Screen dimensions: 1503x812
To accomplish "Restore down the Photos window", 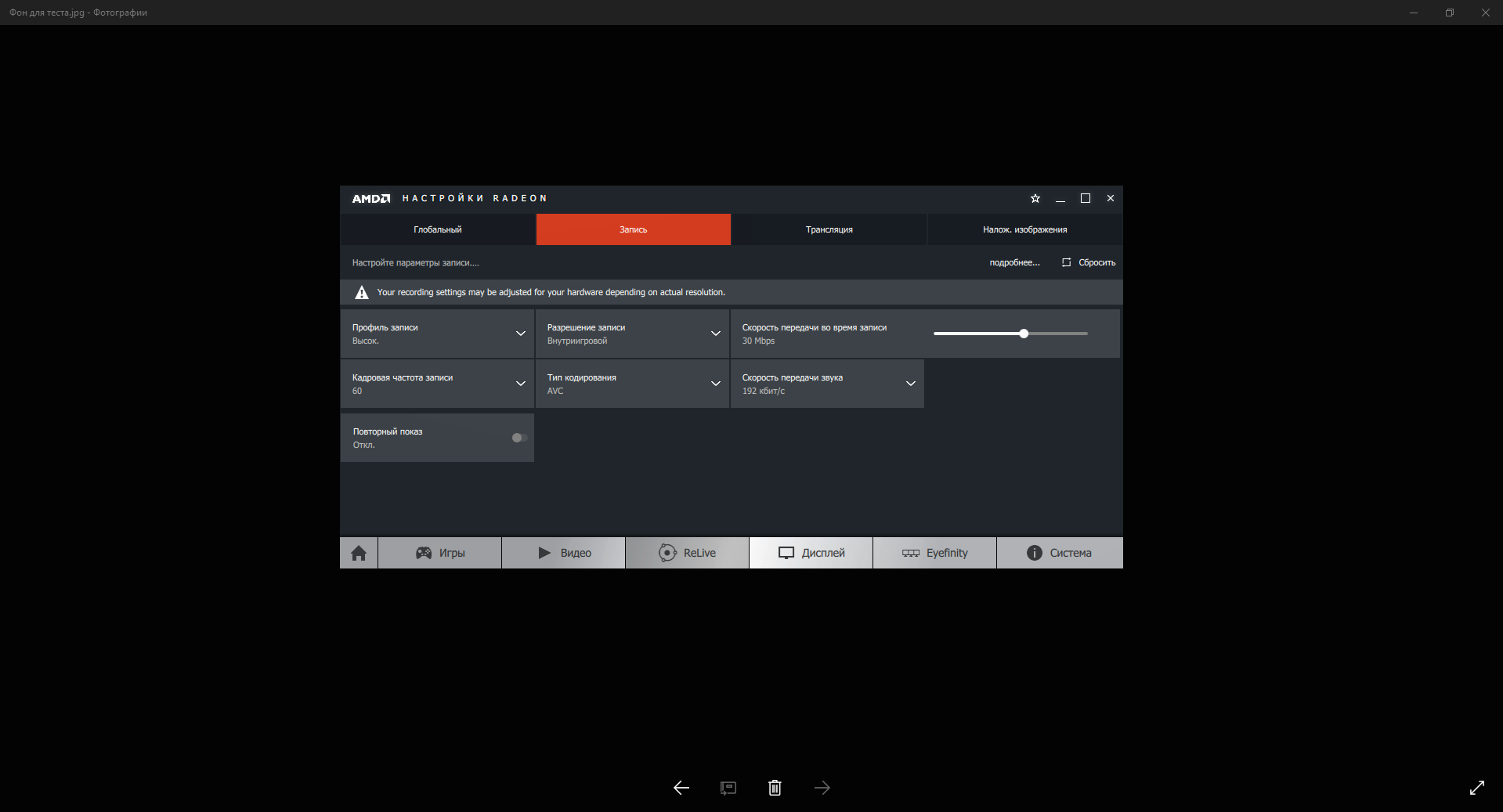I will coord(1450,13).
